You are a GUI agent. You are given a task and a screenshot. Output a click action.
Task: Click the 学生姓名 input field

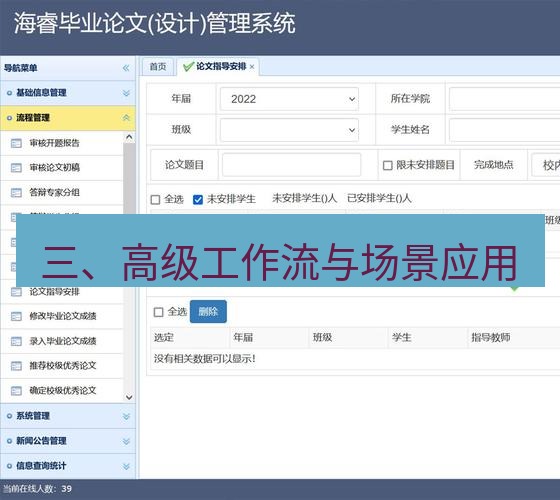point(504,130)
